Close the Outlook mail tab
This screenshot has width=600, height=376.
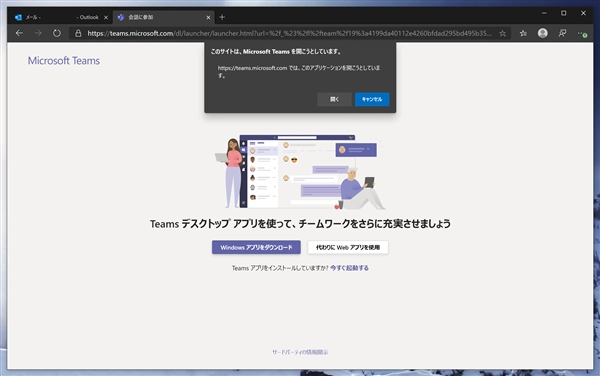[106, 18]
